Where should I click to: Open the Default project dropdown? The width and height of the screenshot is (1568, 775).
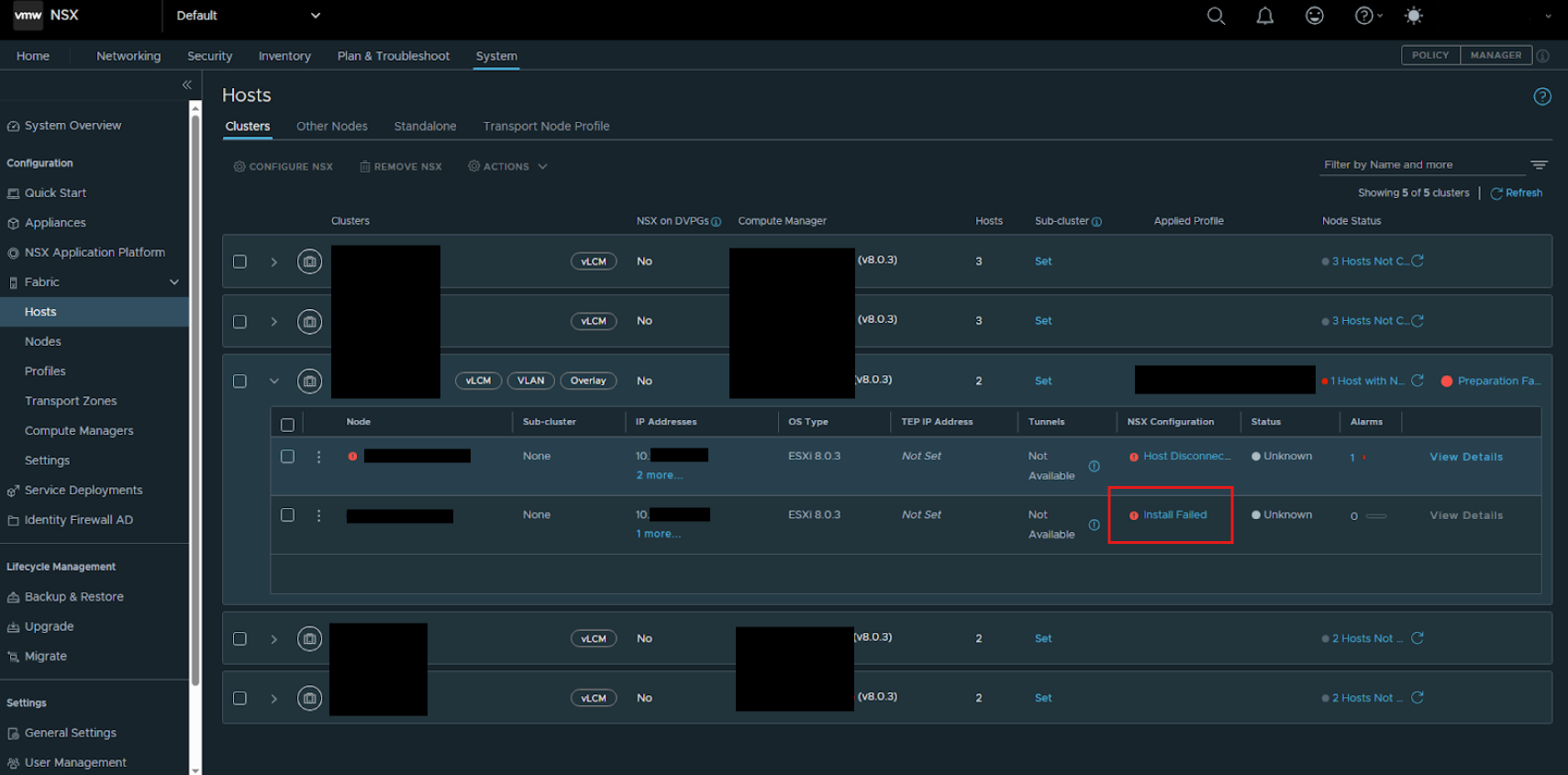pyautogui.click(x=248, y=16)
